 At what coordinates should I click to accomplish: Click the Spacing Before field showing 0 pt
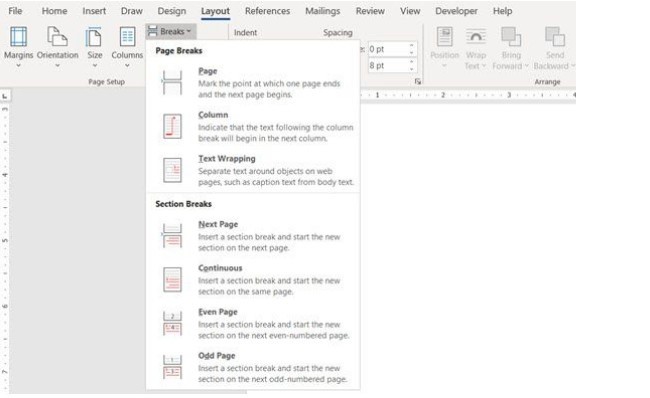388,49
